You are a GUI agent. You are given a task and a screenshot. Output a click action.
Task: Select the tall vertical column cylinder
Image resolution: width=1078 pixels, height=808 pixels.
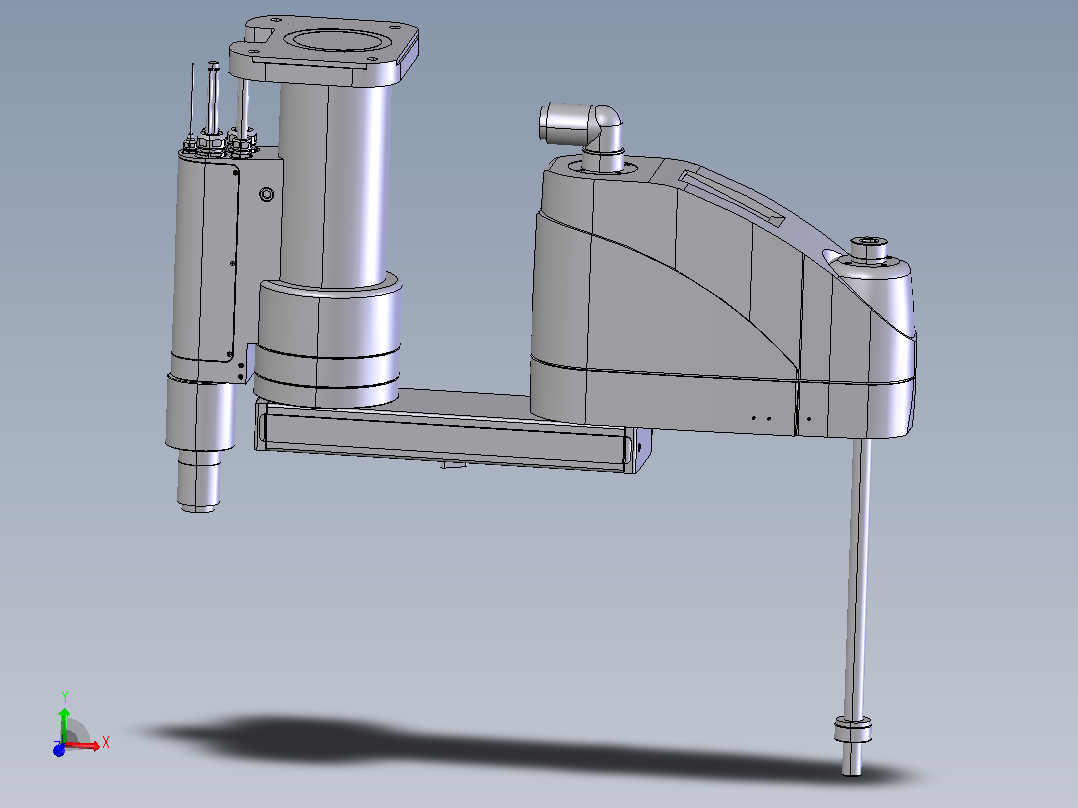pyautogui.click(x=335, y=182)
